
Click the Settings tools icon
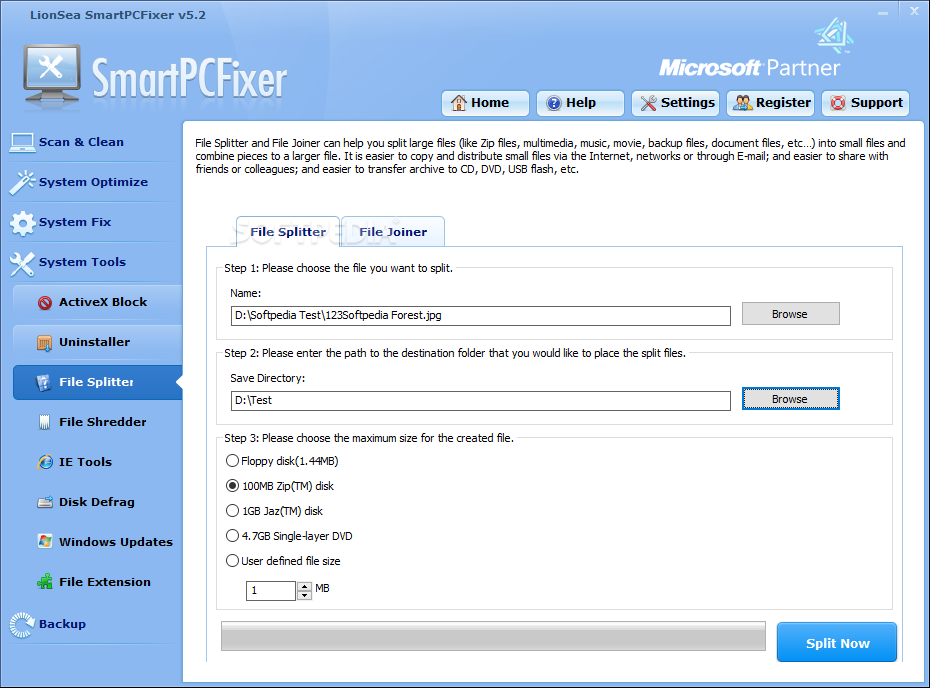(648, 103)
